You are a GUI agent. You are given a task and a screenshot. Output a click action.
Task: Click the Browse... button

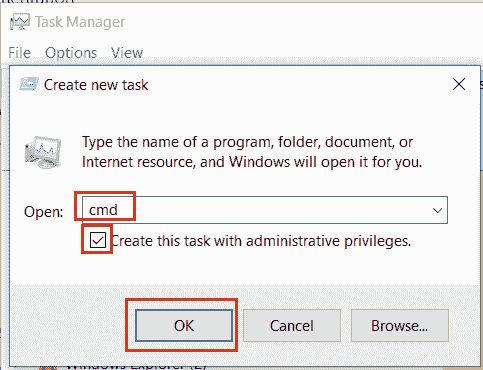point(399,325)
